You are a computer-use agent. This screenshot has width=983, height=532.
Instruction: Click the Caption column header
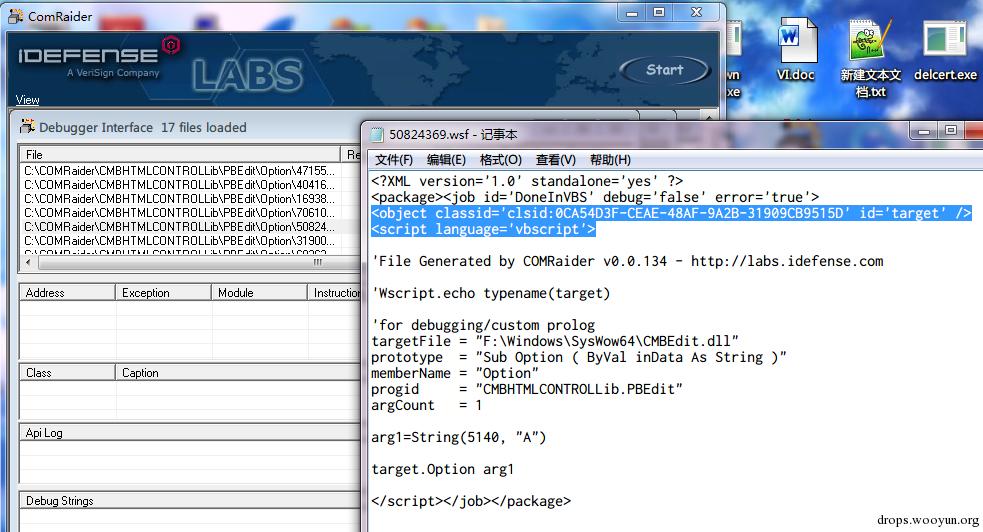pos(238,372)
